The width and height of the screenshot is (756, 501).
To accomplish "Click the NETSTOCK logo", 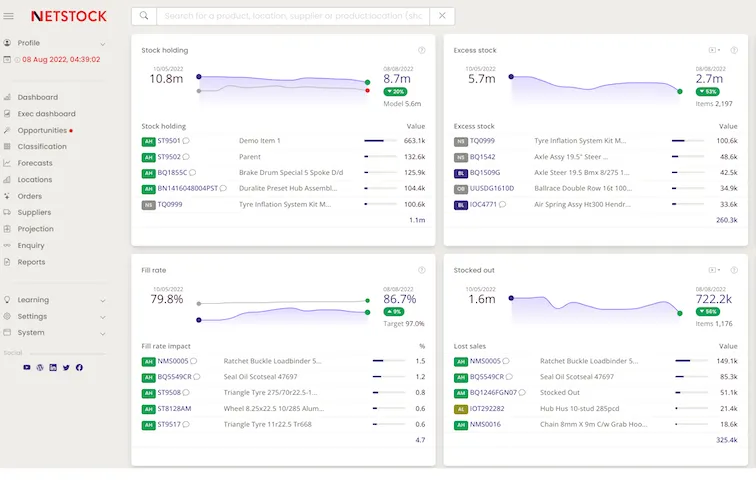I will (69, 16).
